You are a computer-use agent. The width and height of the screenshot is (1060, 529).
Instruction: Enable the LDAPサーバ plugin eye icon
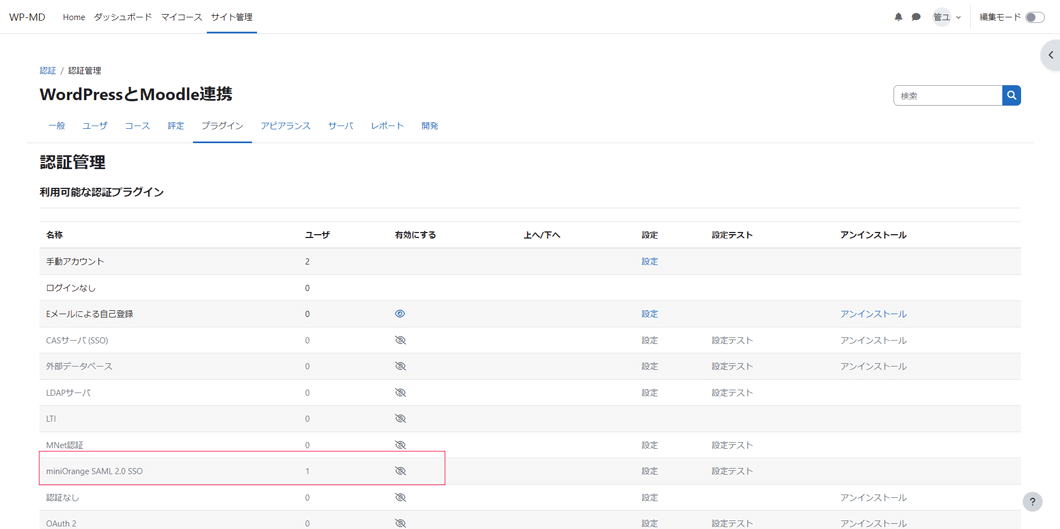point(400,393)
